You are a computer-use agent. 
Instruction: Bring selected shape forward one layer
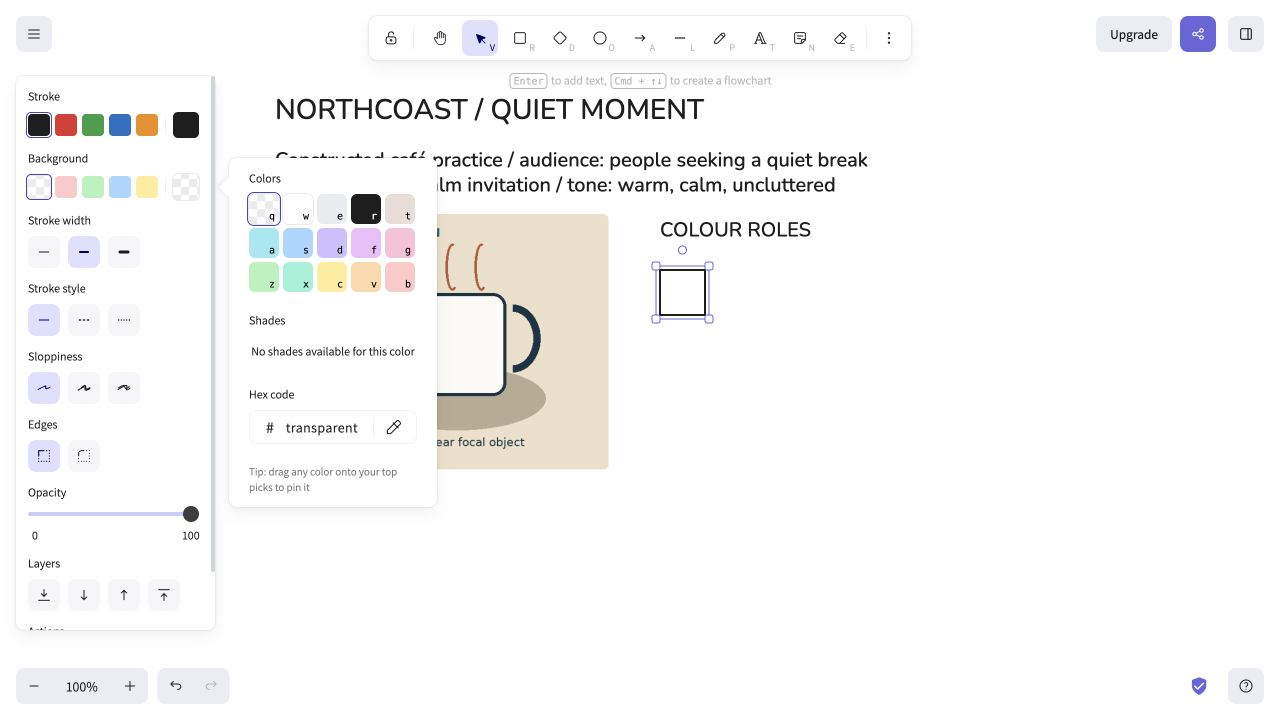124,595
